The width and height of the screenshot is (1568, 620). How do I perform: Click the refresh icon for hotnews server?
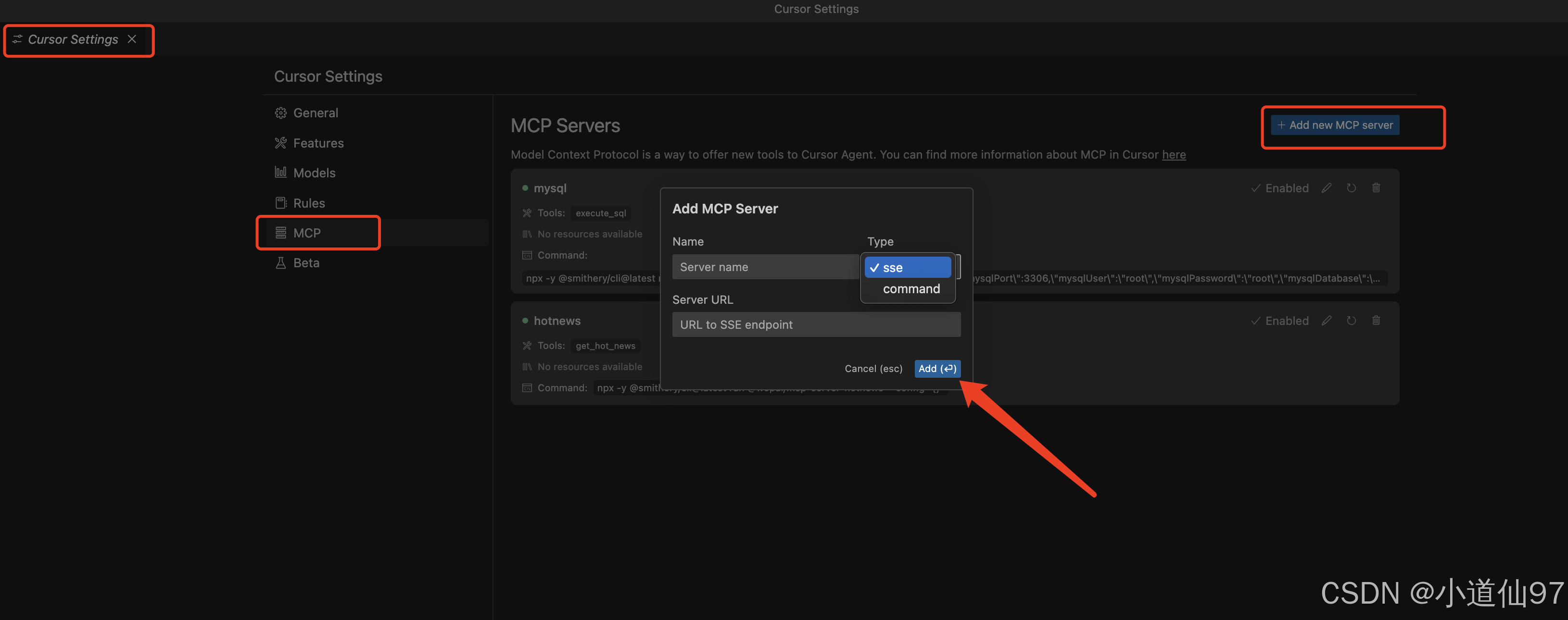pyautogui.click(x=1351, y=321)
